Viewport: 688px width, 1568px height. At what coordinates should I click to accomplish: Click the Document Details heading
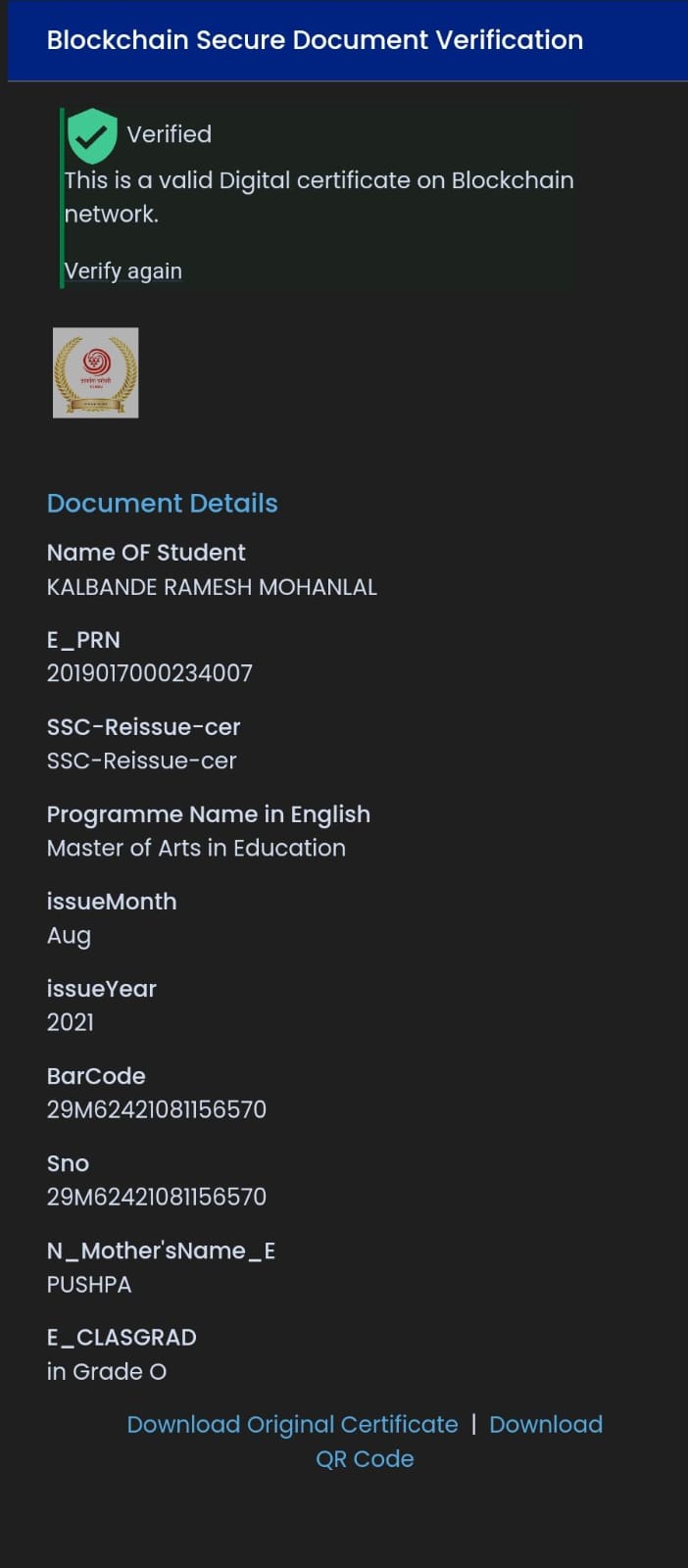(163, 504)
